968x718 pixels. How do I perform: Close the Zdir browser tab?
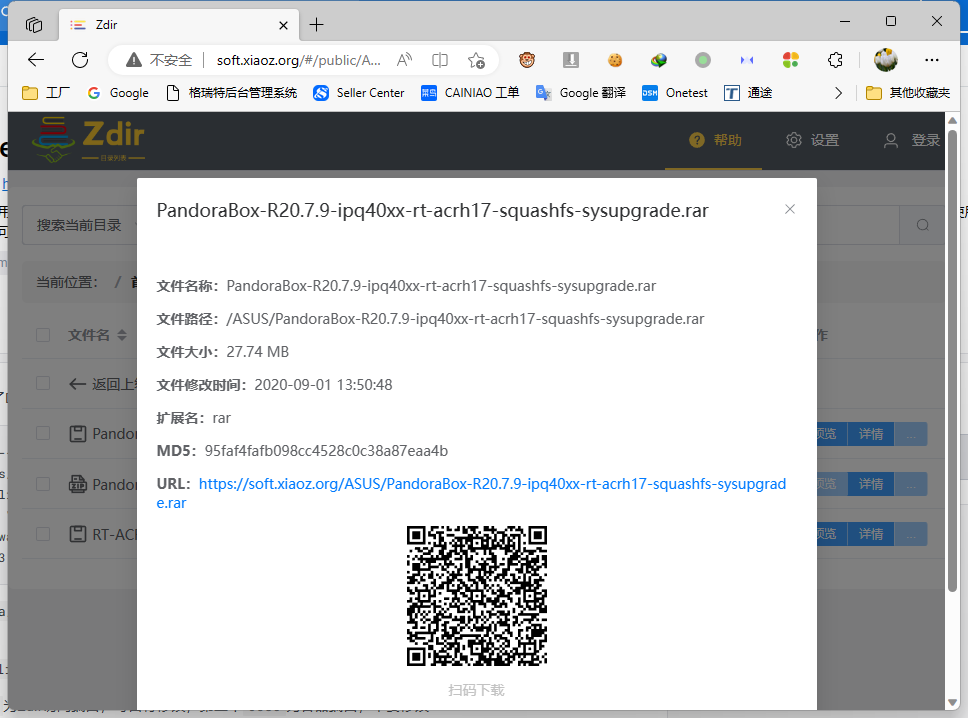283,25
